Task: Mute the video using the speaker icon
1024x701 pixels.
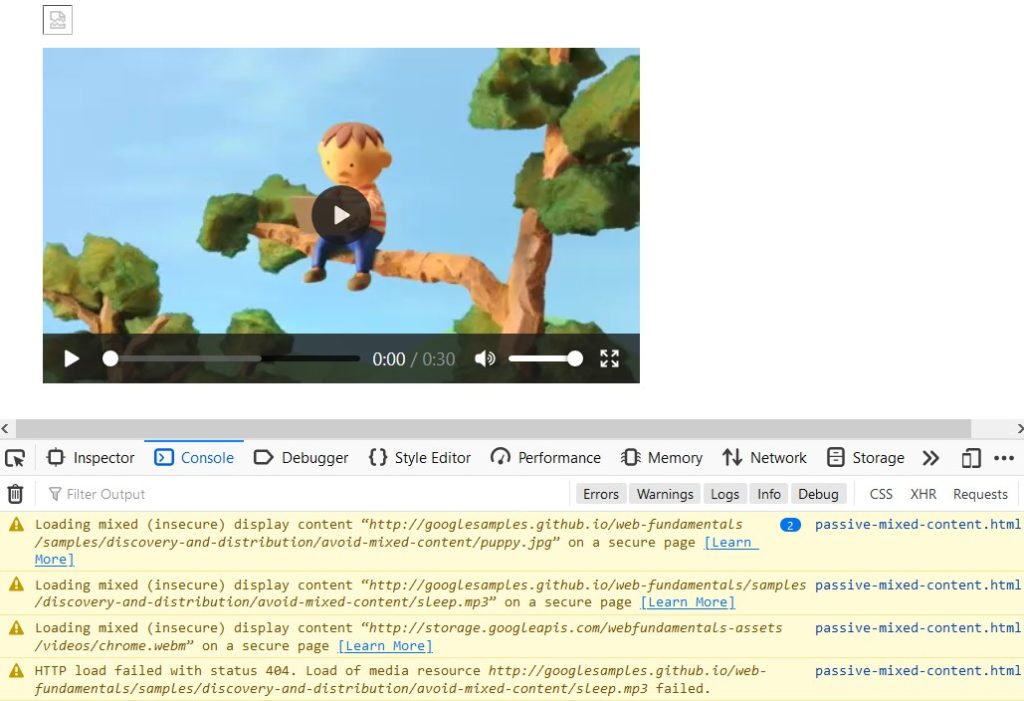Action: pos(485,359)
